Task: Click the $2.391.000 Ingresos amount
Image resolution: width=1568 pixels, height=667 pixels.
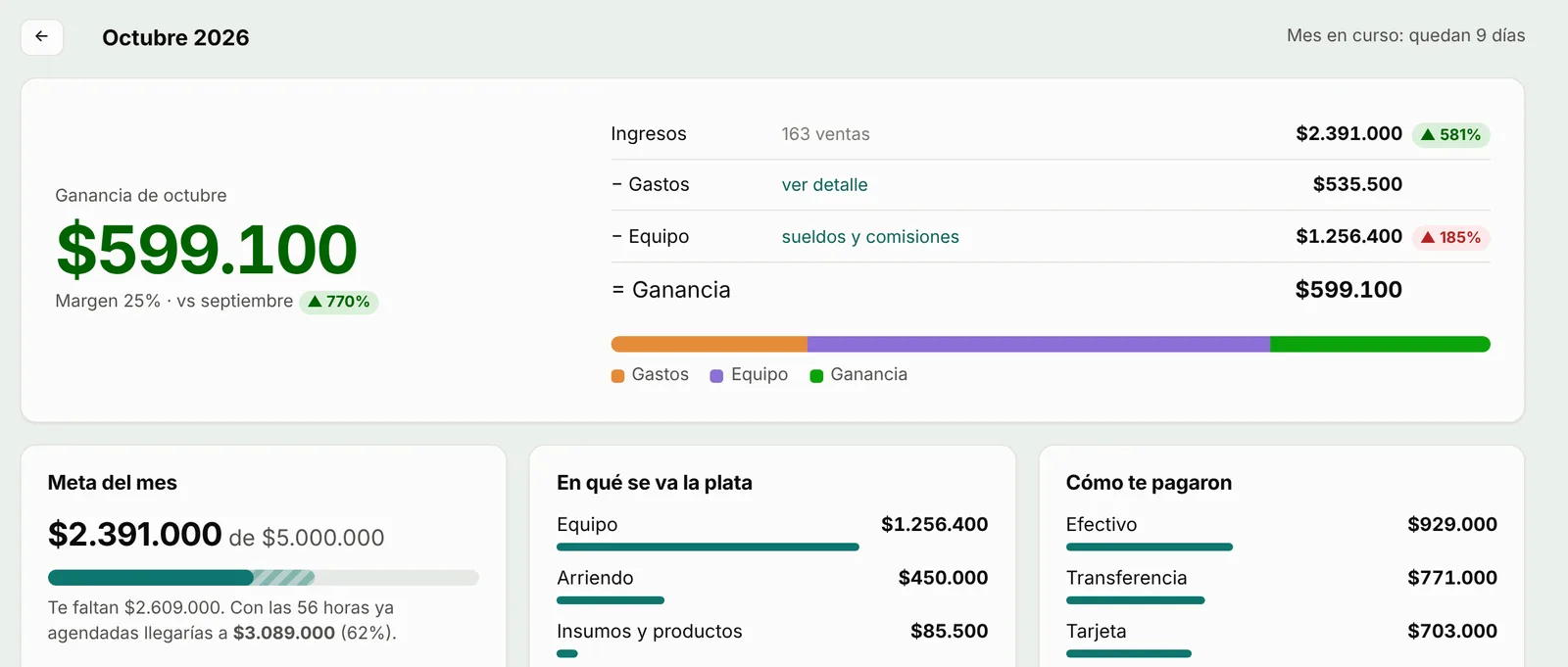Action: pos(1348,133)
